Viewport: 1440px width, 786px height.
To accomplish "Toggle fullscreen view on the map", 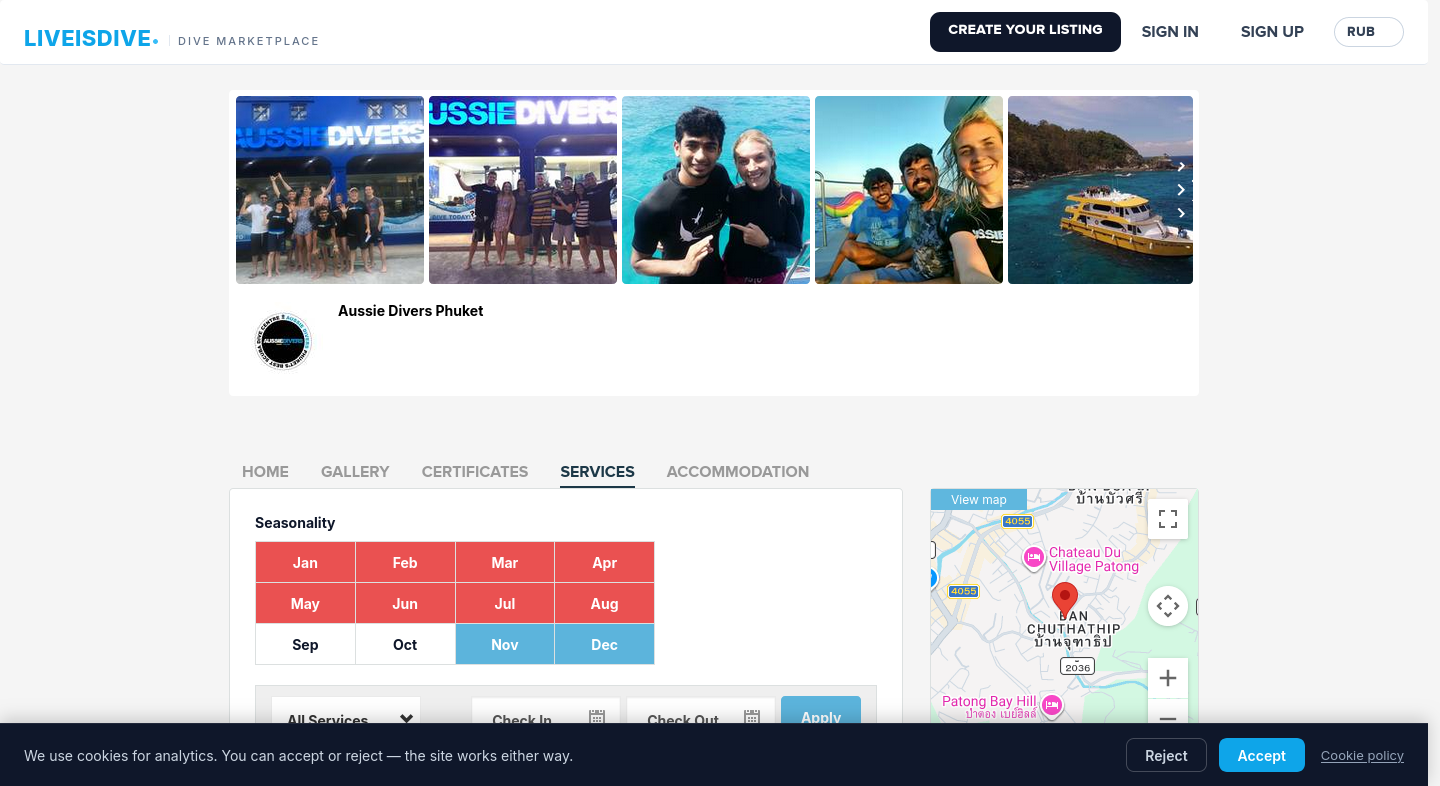I will click(1167, 519).
